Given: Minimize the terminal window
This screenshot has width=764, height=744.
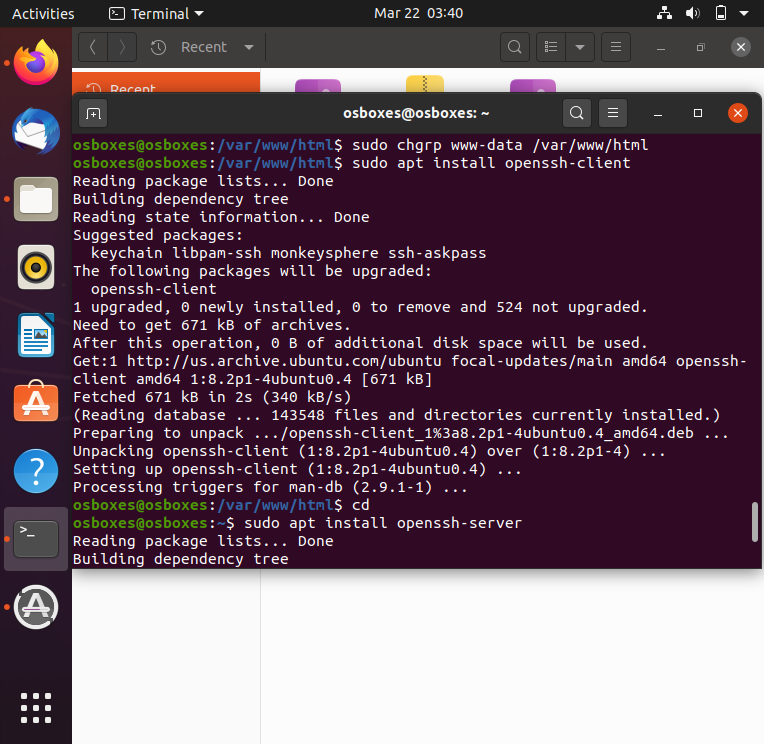Looking at the screenshot, I should pos(658,114).
